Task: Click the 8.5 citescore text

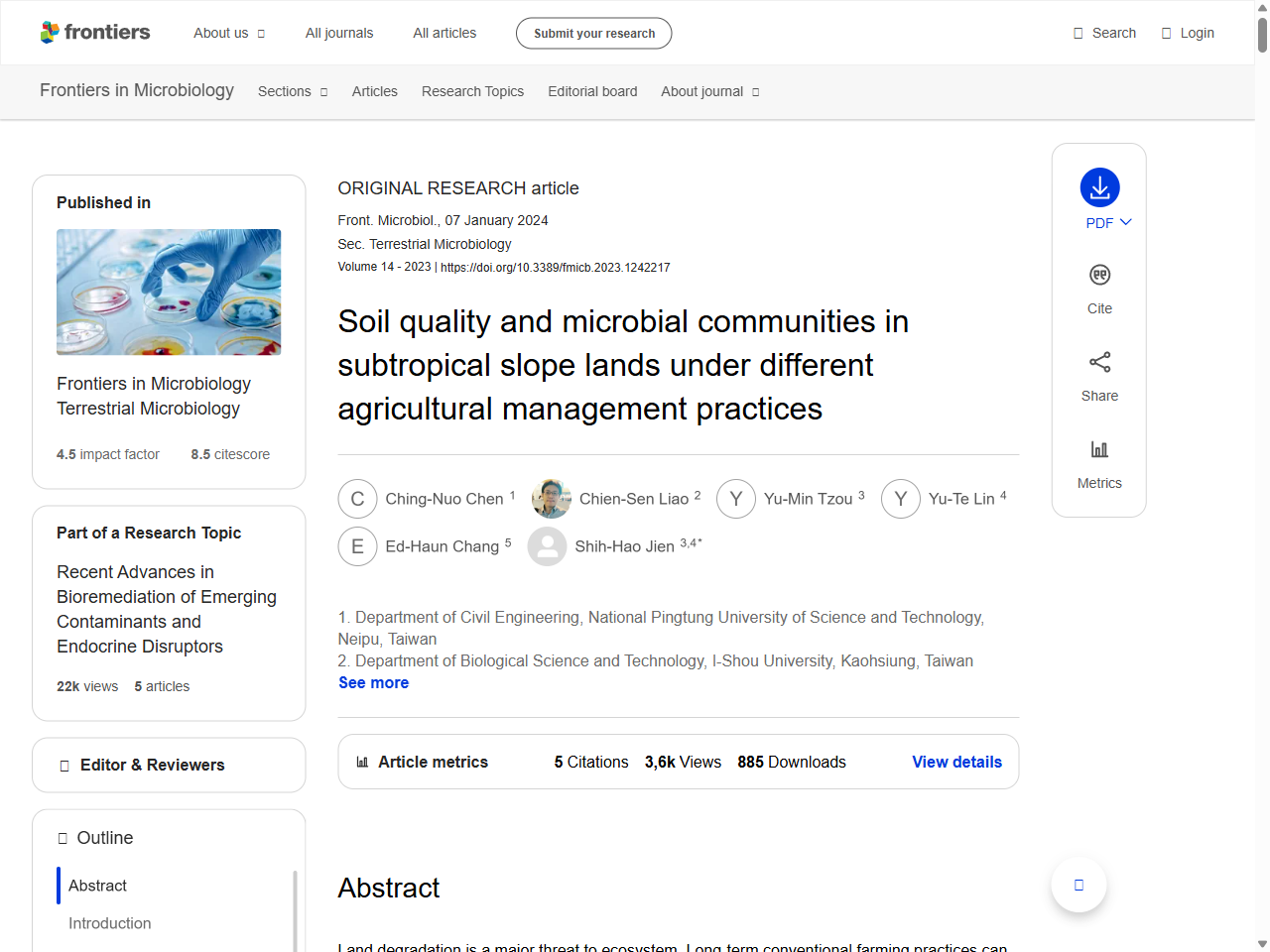Action: 230,454
